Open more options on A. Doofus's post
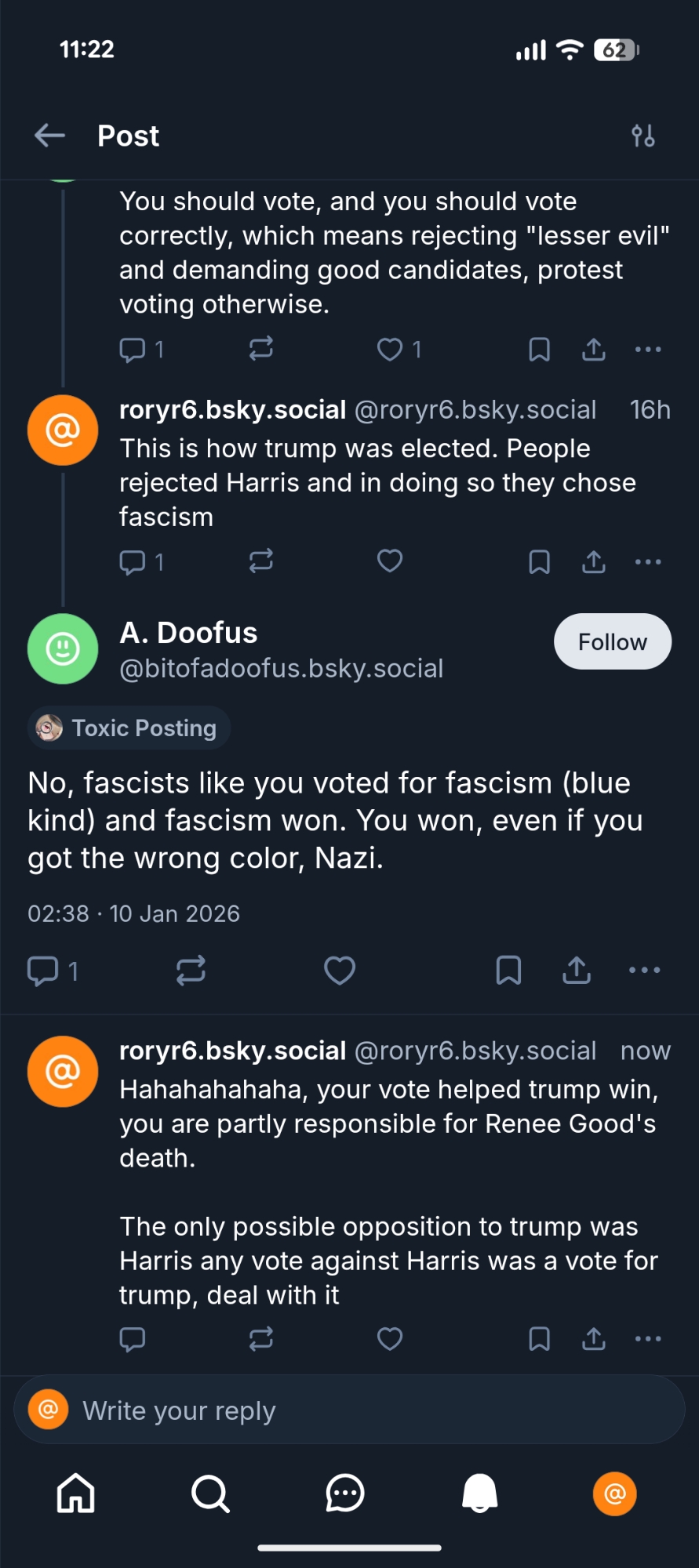The width and height of the screenshot is (699, 1568). click(645, 971)
